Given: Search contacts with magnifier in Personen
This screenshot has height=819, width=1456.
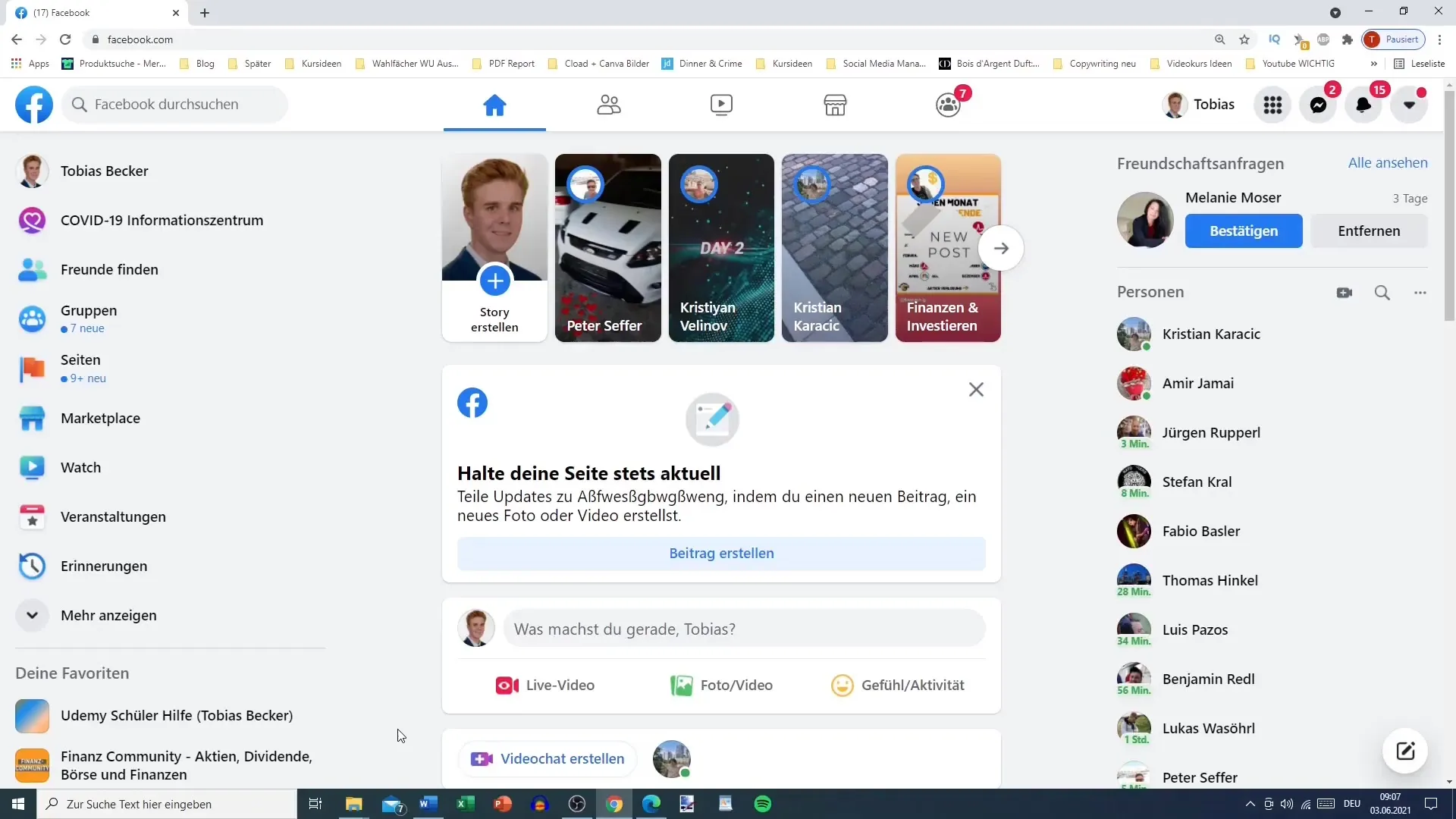Looking at the screenshot, I should click(1382, 293).
